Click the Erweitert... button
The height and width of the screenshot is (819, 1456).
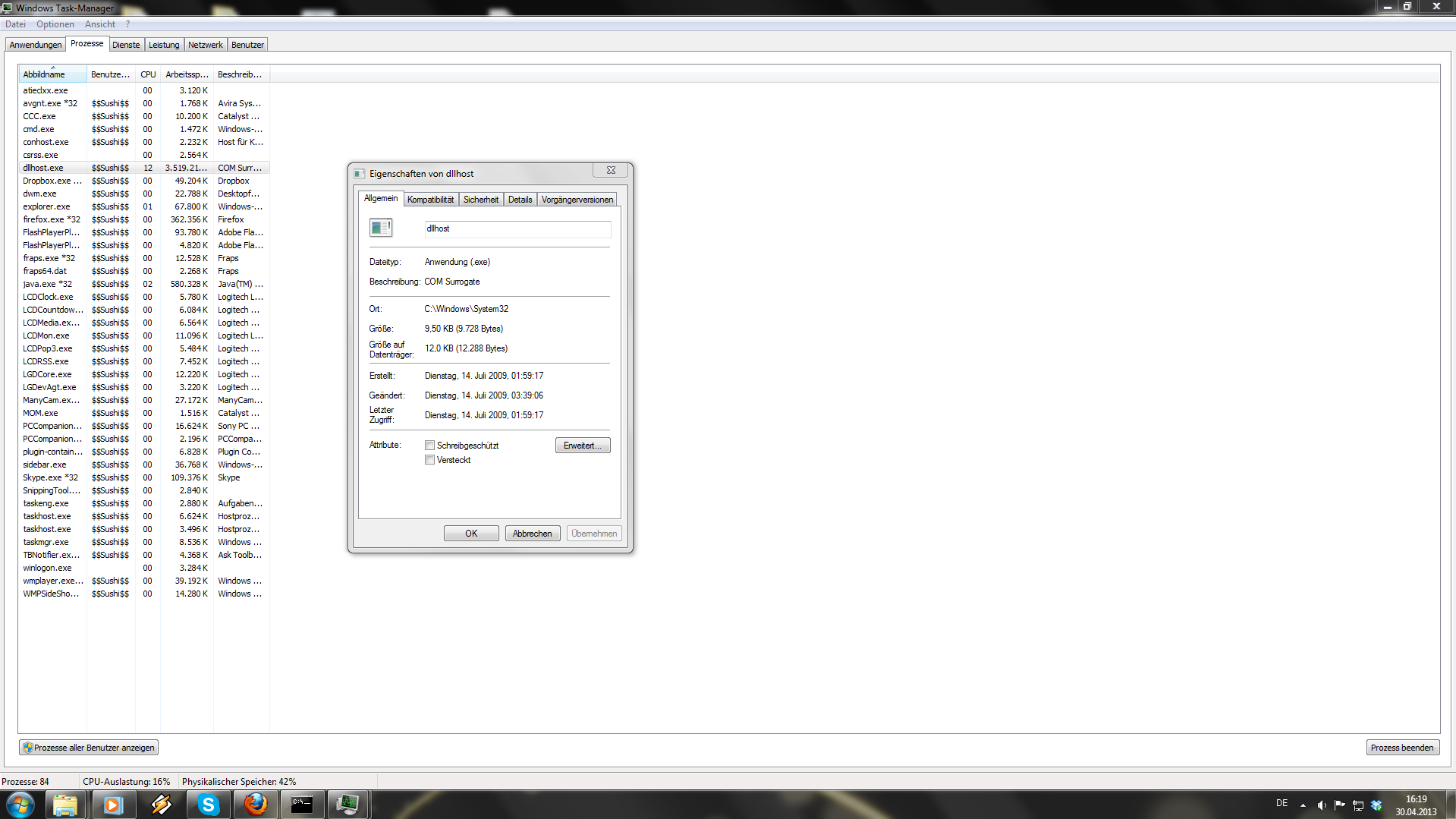click(583, 446)
